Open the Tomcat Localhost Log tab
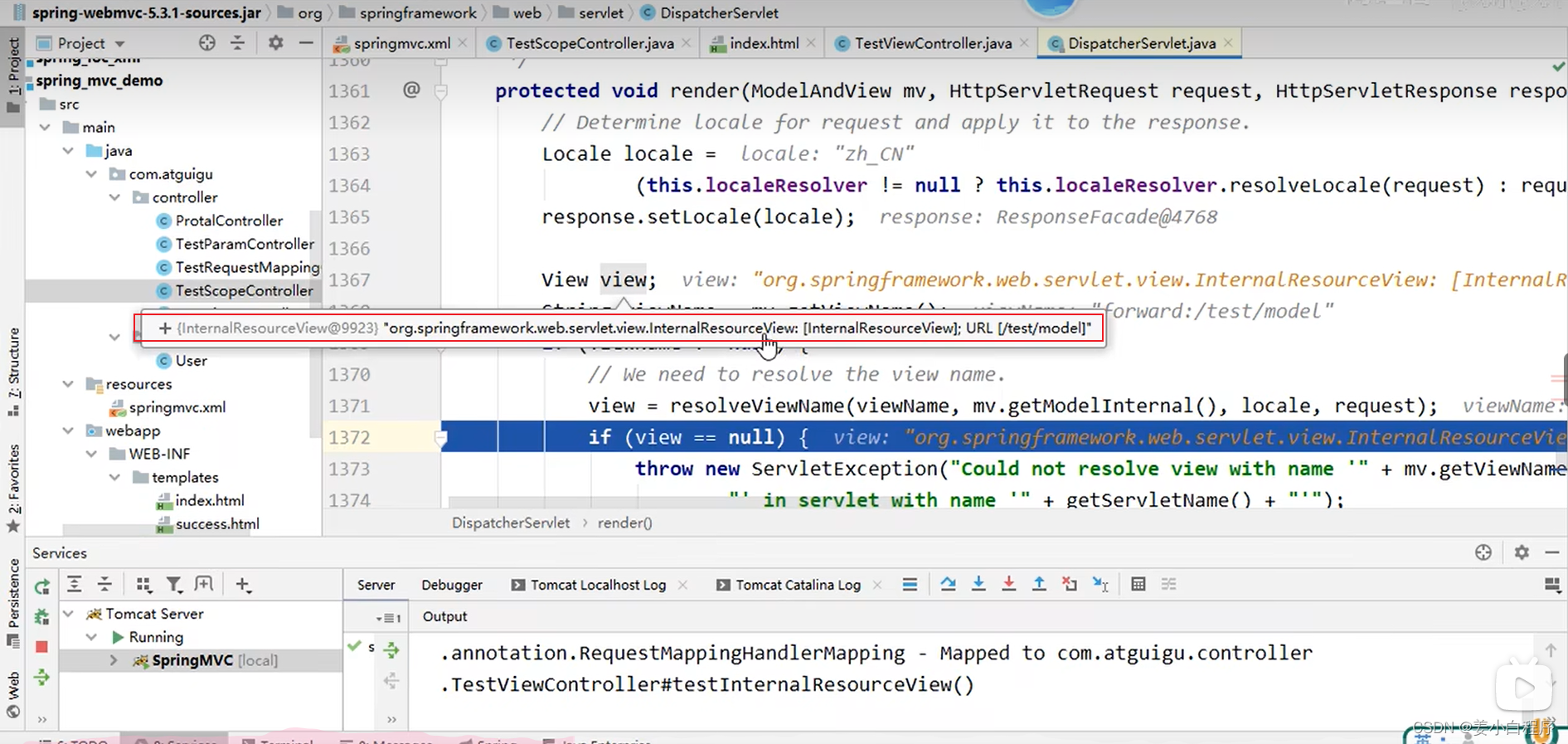 point(598,585)
